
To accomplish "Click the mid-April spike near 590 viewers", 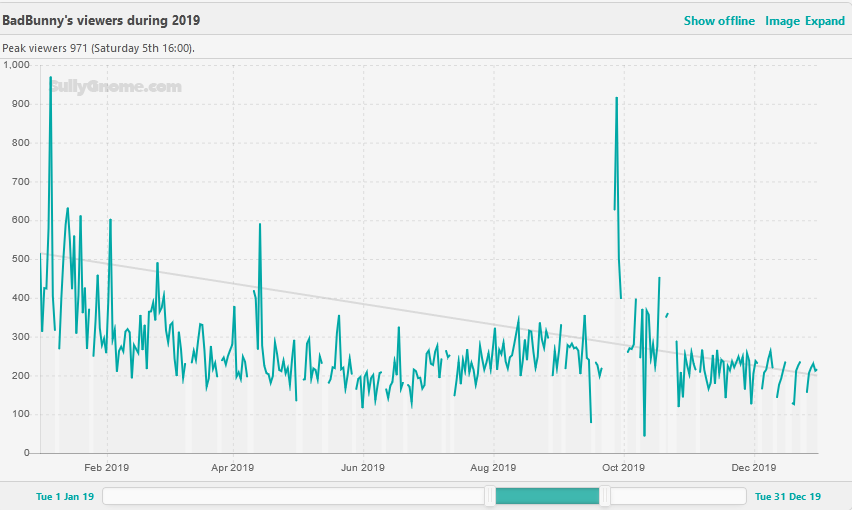I will [260, 224].
